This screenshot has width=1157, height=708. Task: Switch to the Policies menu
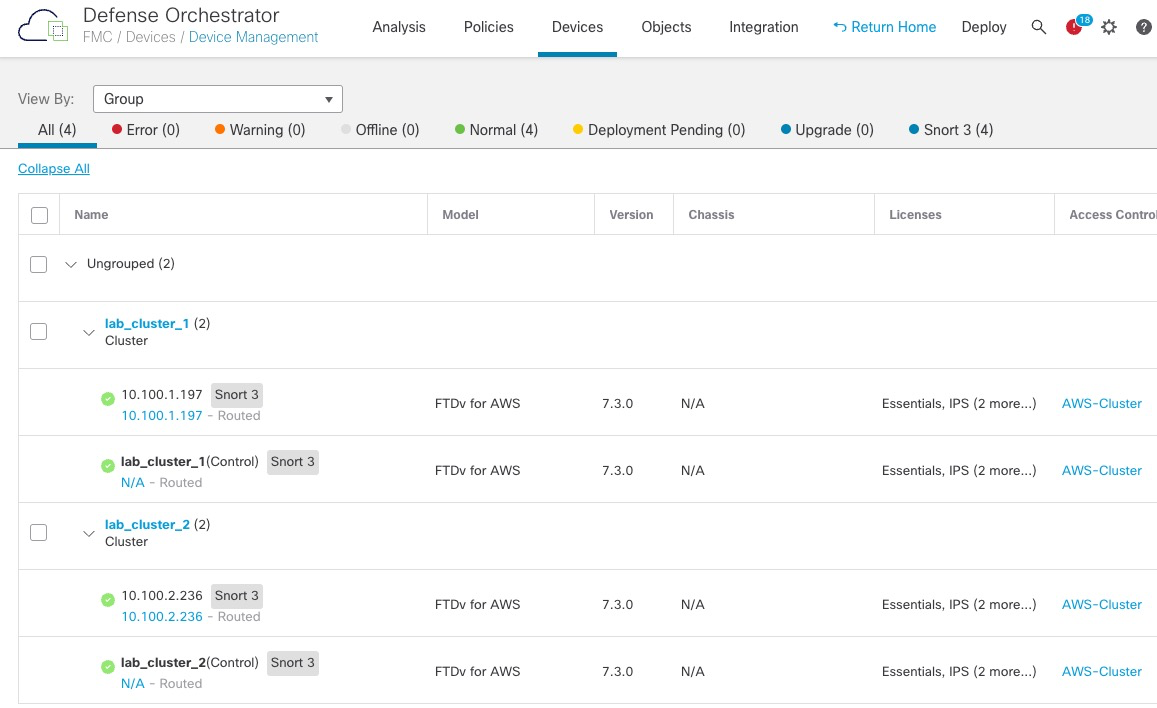click(x=488, y=27)
